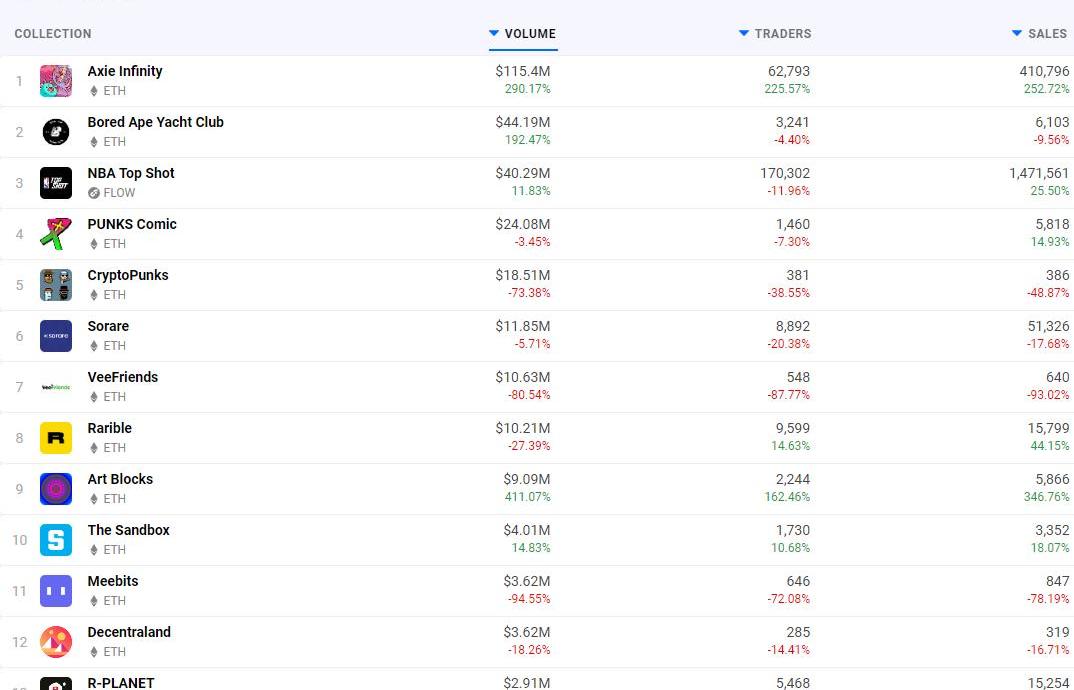Click the NBA Top Shot logo
1074x690 pixels.
tap(55, 183)
